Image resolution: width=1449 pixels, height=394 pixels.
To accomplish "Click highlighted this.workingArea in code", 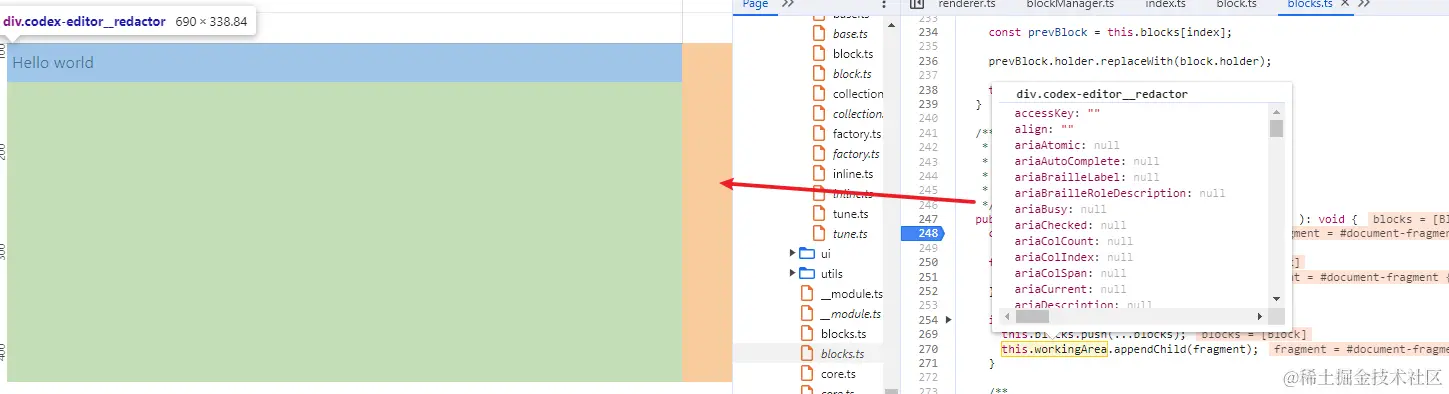I will tap(1053, 349).
